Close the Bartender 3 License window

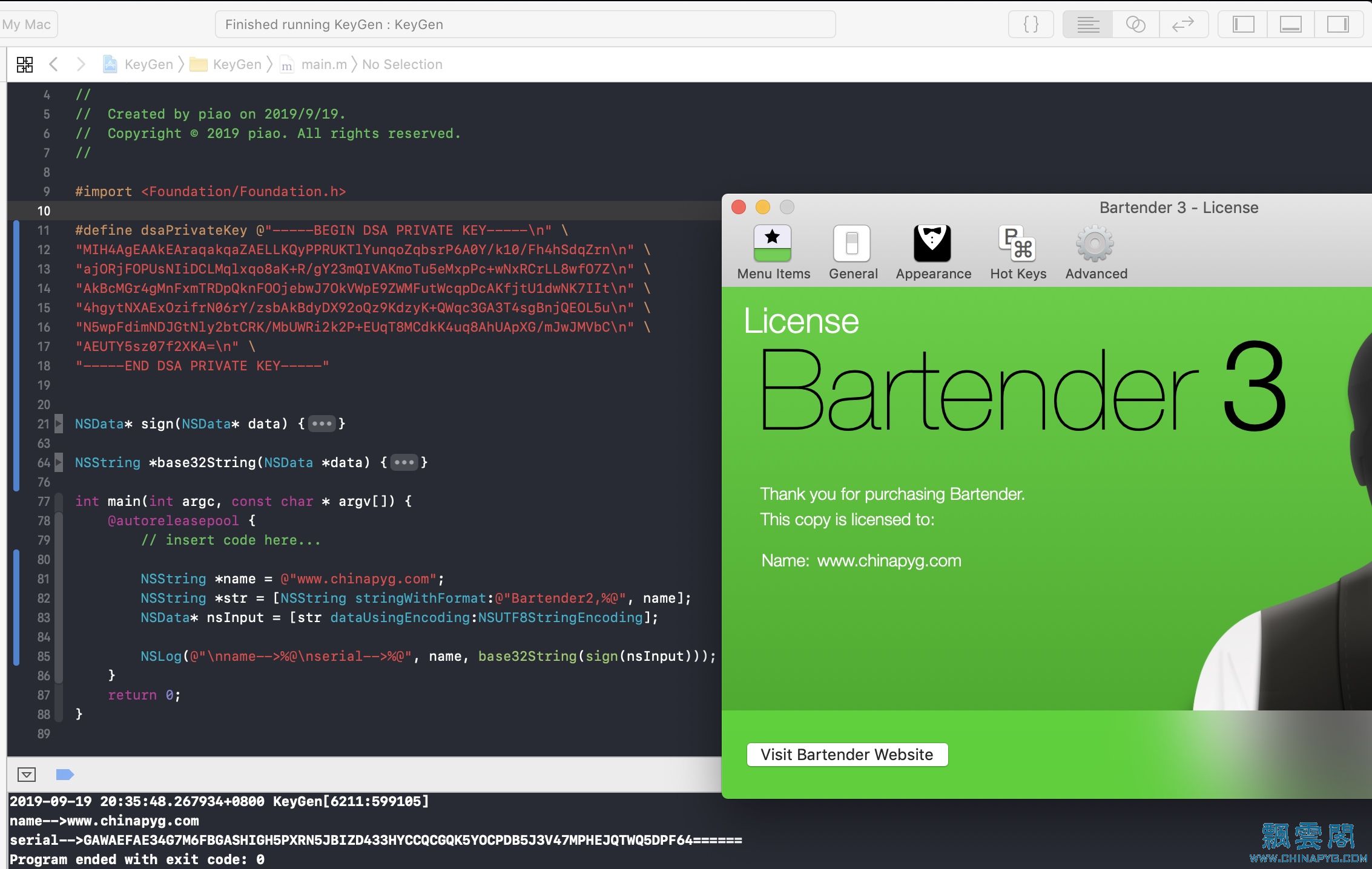pyautogui.click(x=739, y=208)
